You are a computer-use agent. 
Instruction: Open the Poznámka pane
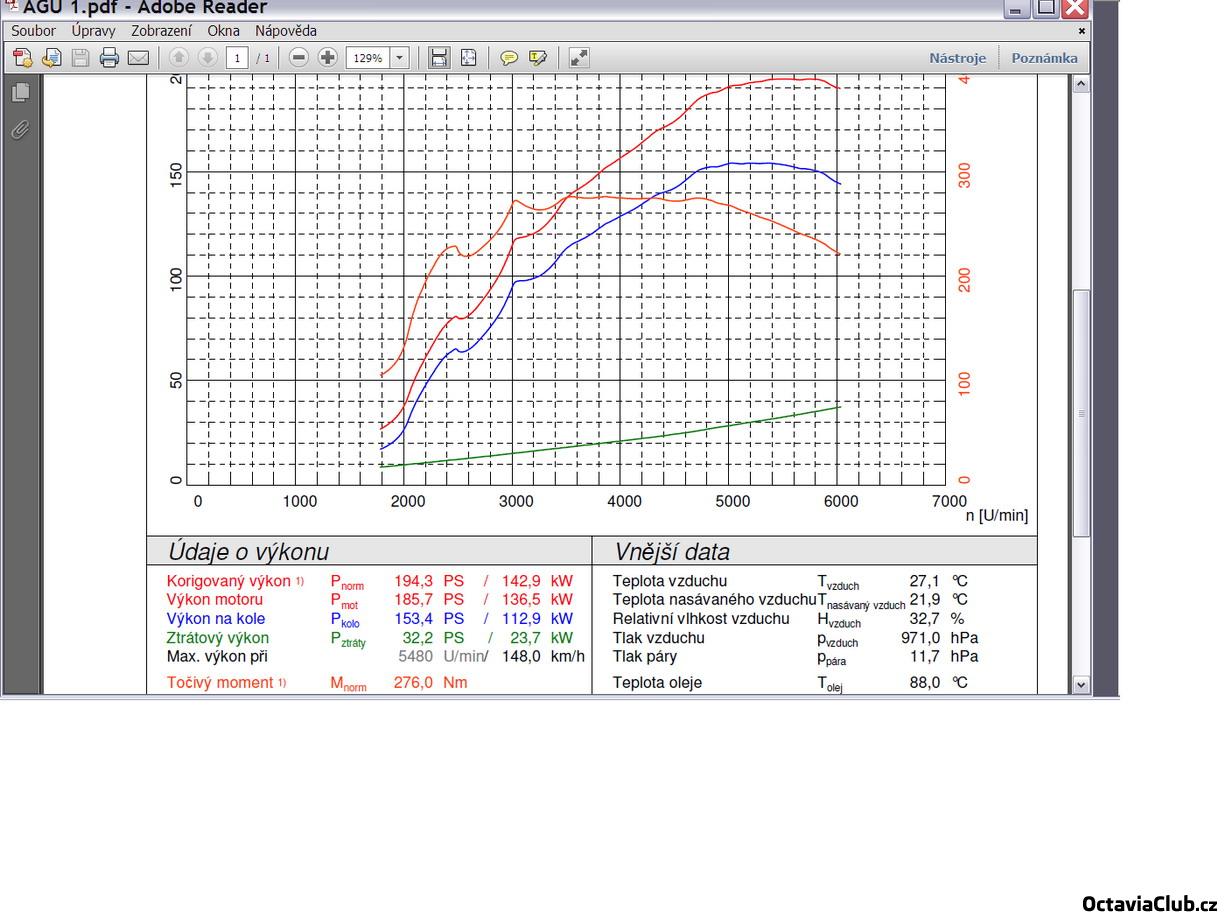[1044, 58]
